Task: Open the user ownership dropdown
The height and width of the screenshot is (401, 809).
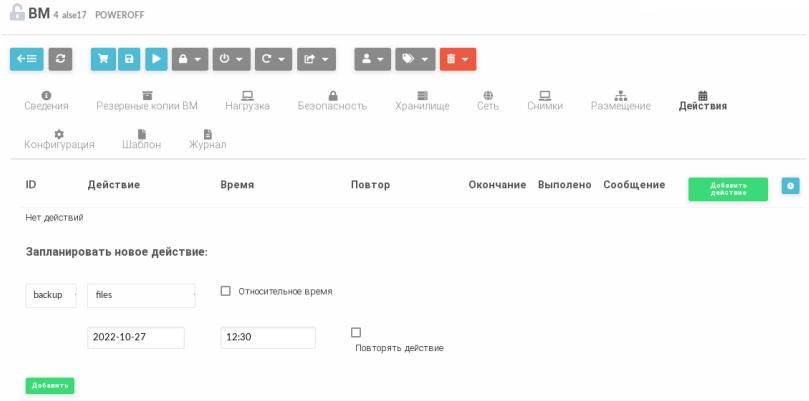Action: point(372,60)
